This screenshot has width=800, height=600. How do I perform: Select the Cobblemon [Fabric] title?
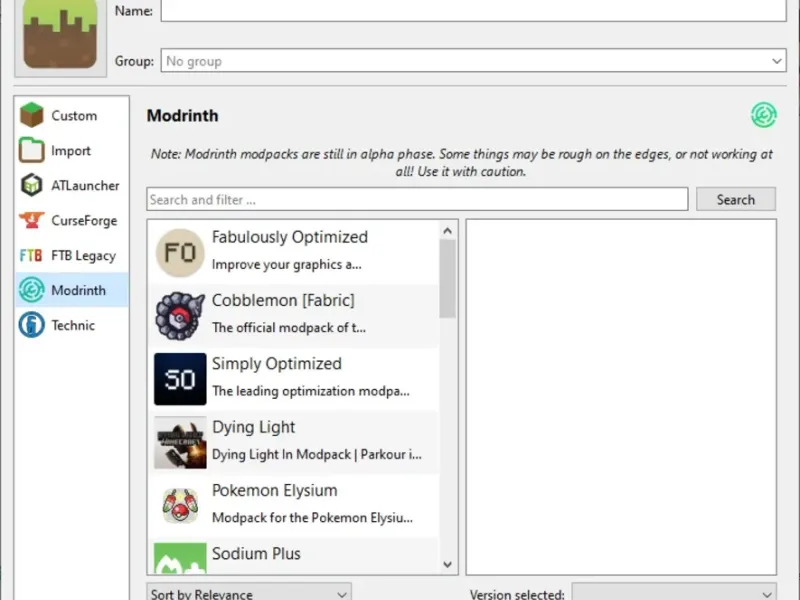point(283,300)
